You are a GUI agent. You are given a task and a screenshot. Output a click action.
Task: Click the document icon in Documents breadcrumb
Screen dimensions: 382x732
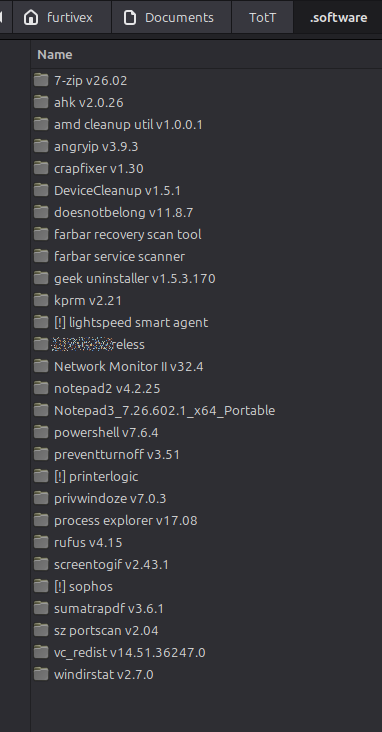tap(129, 18)
